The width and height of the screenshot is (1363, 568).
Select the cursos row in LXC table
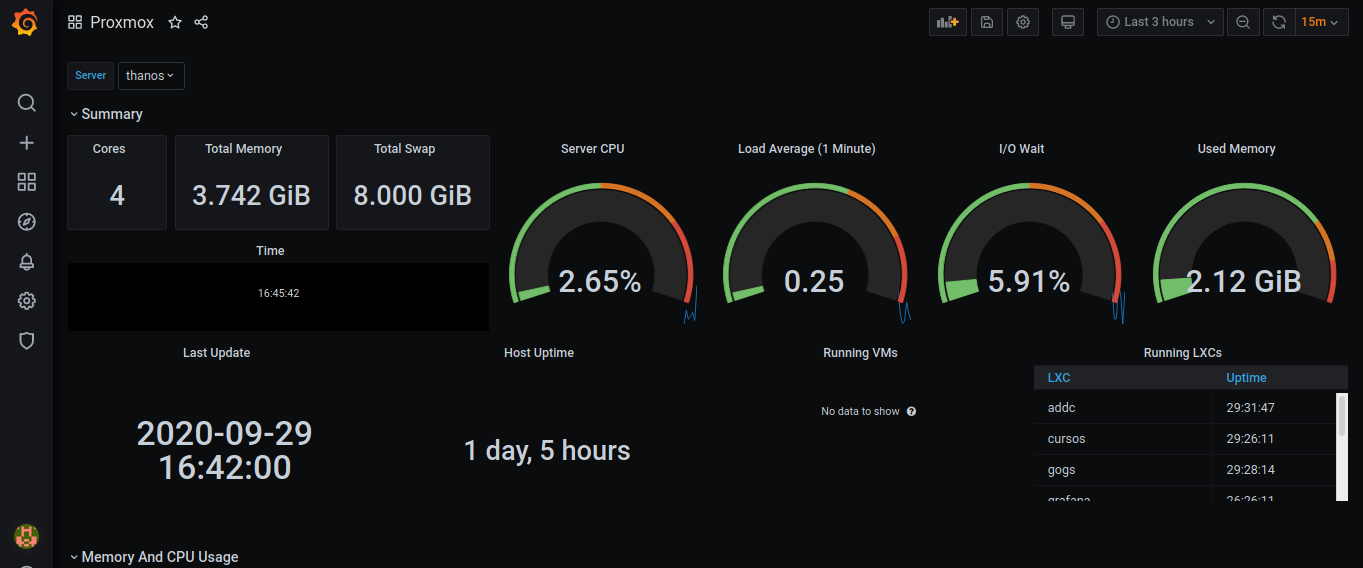point(1184,439)
